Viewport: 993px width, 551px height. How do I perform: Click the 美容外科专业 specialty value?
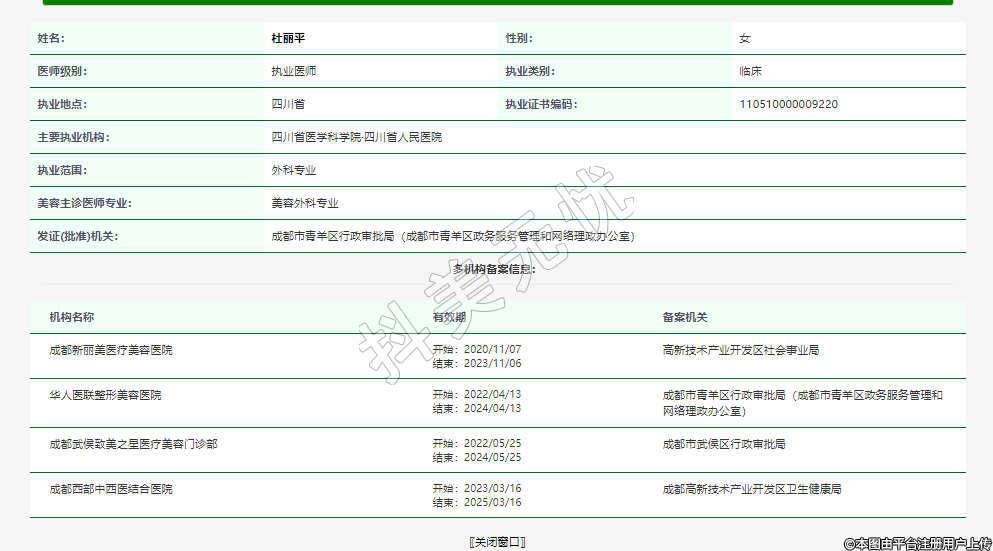click(305, 203)
